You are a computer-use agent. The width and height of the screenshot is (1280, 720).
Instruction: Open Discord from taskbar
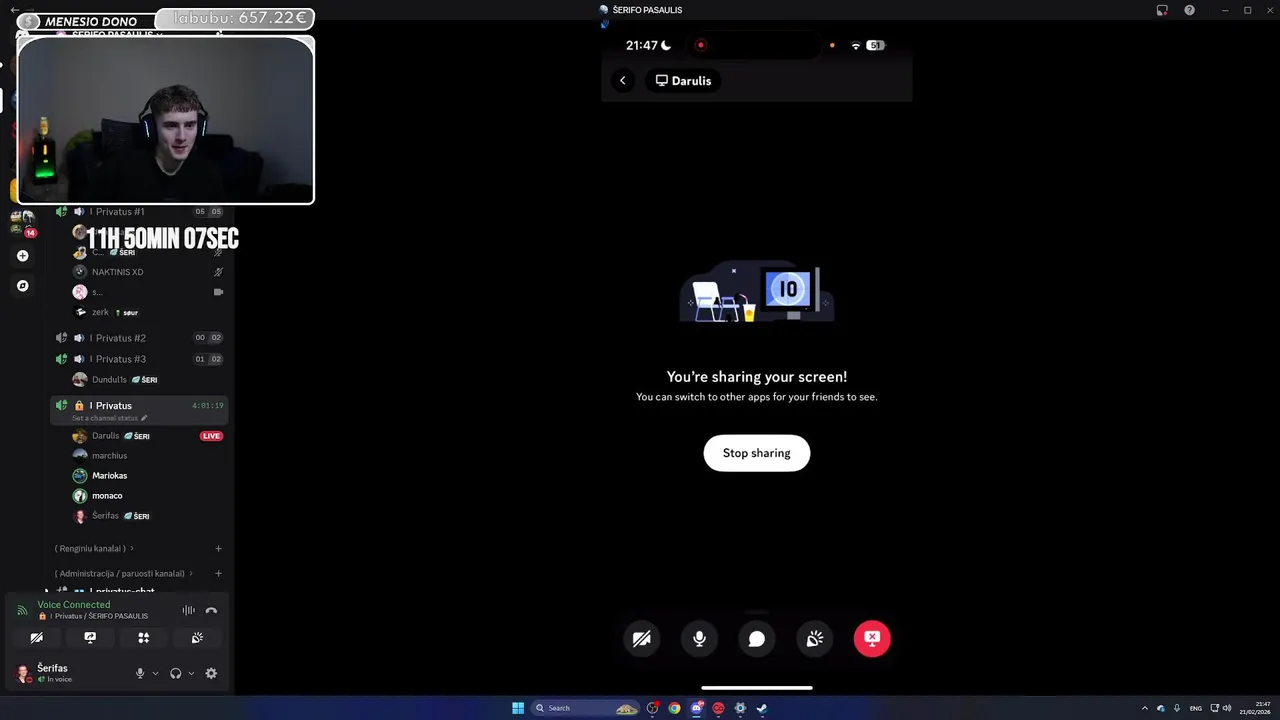(697, 708)
